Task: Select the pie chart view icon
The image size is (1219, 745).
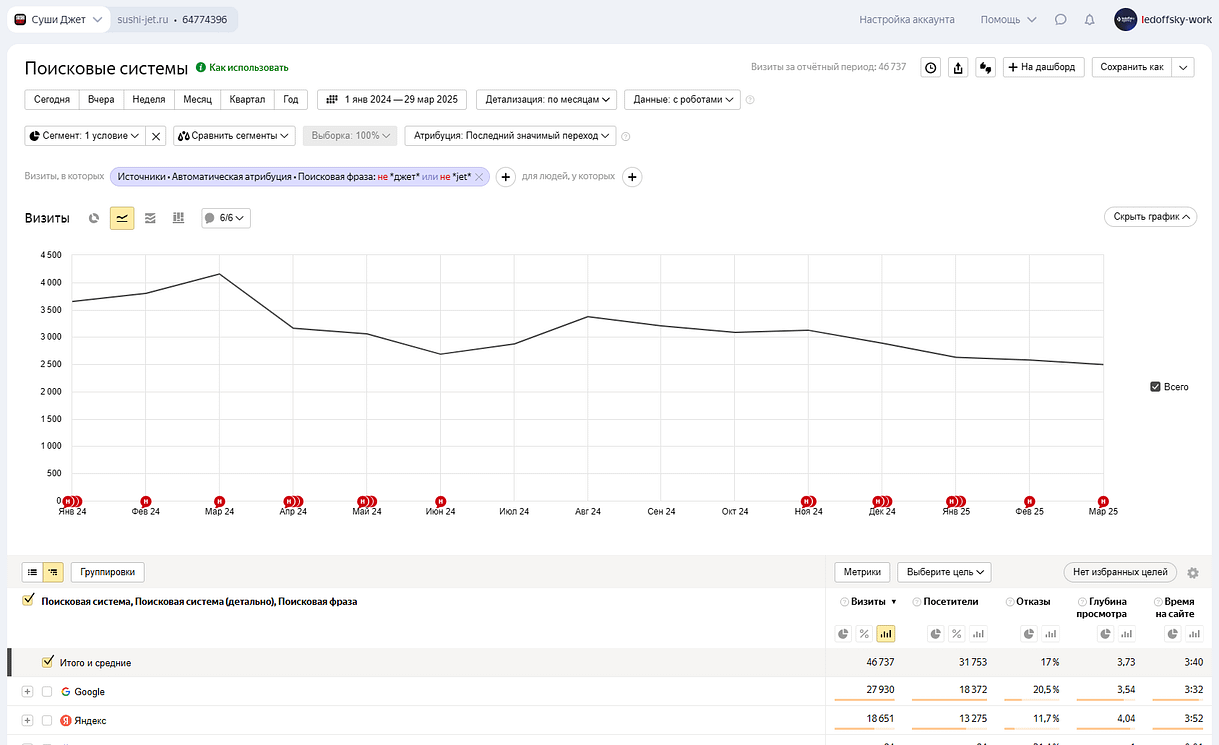Action: pos(94,218)
